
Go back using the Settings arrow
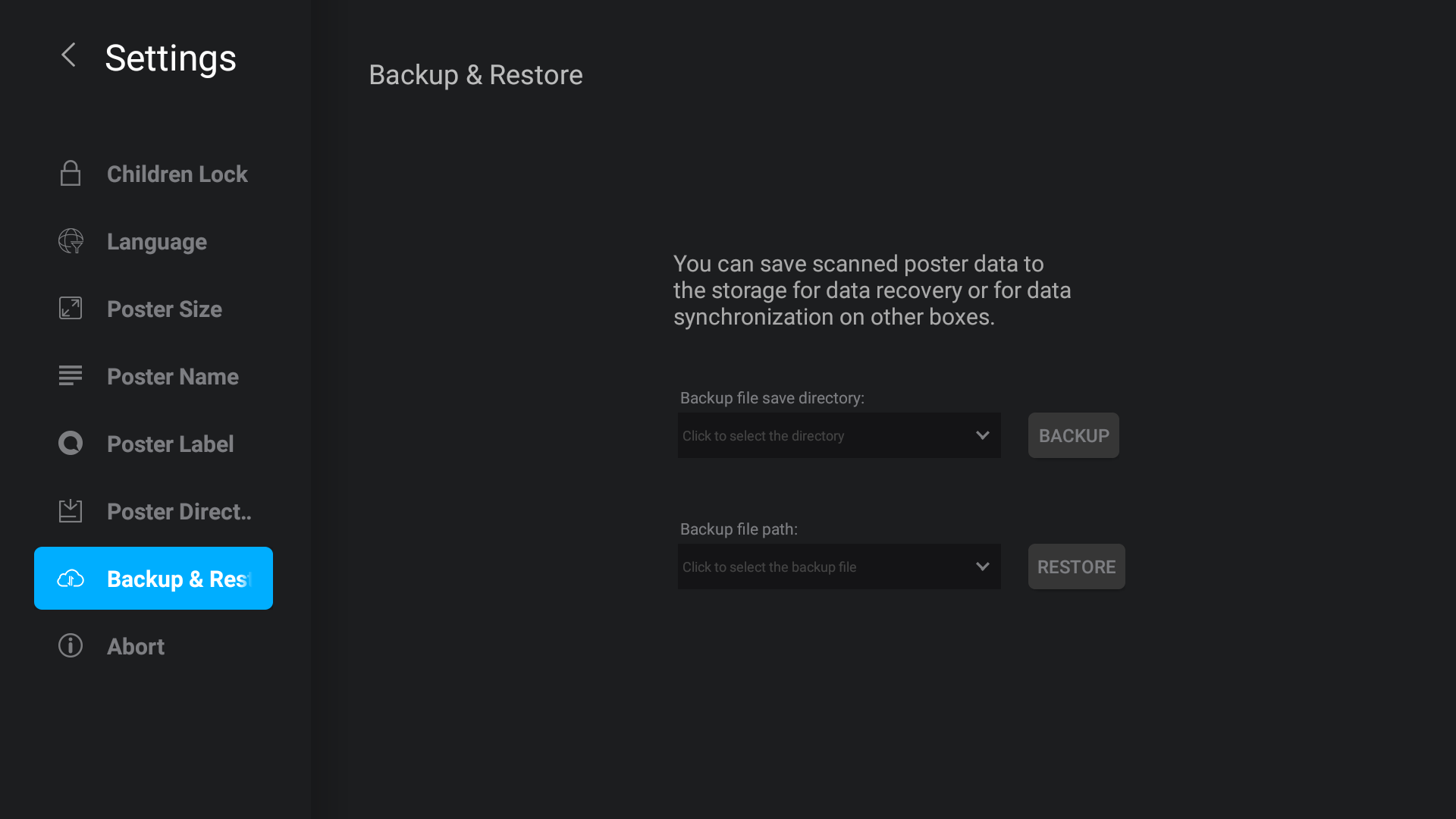coord(68,55)
